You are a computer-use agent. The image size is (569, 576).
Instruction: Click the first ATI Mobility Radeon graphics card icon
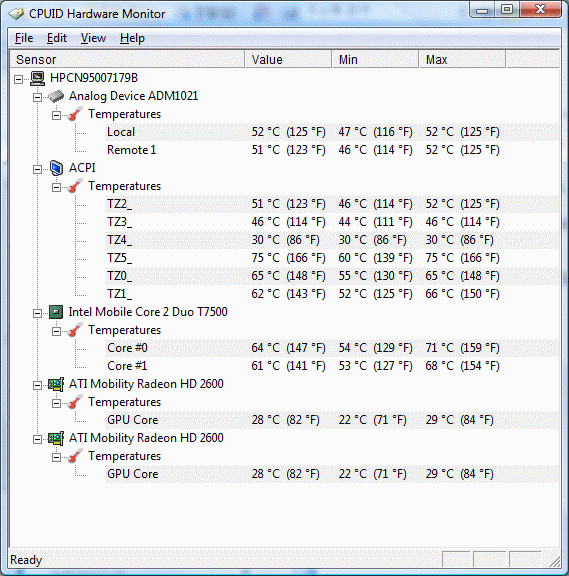click(x=56, y=384)
